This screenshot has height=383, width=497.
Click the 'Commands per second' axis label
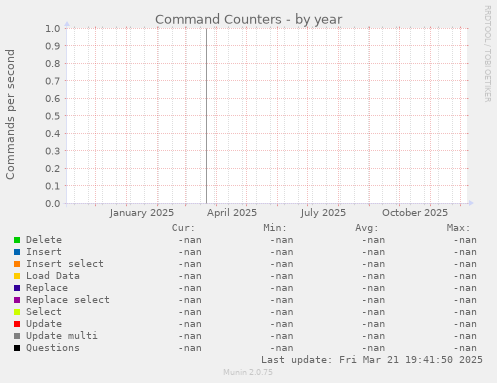(10, 114)
